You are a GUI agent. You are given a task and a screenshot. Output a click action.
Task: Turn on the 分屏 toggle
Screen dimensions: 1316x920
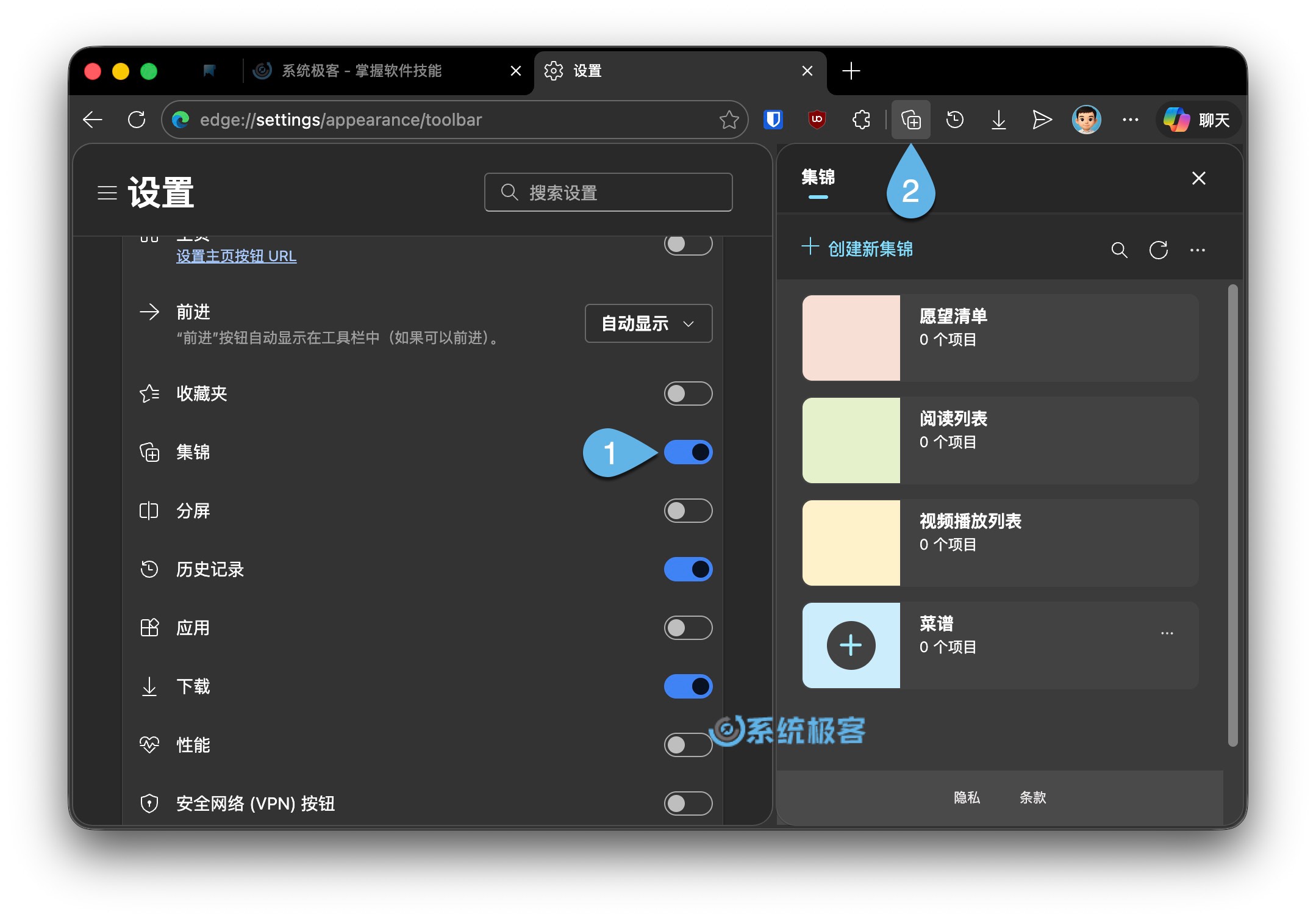click(688, 511)
